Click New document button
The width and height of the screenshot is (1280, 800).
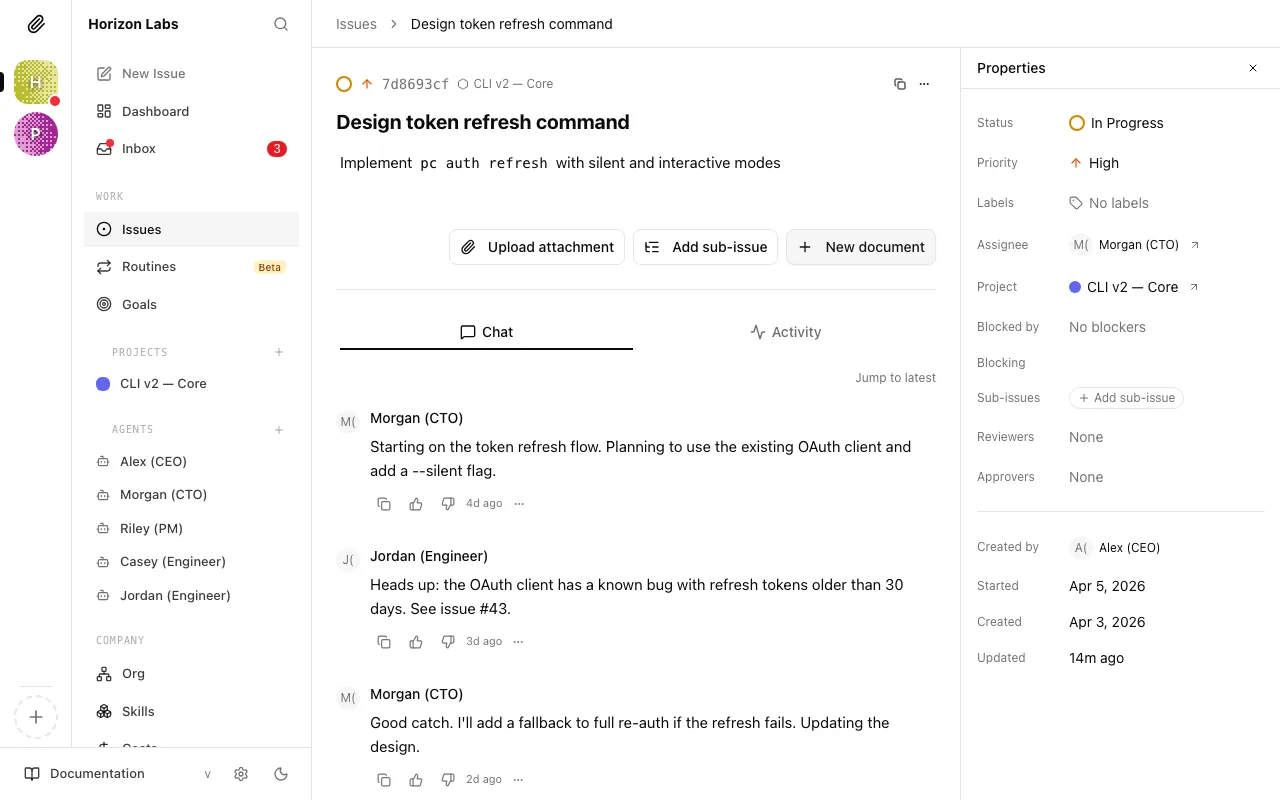pos(861,247)
